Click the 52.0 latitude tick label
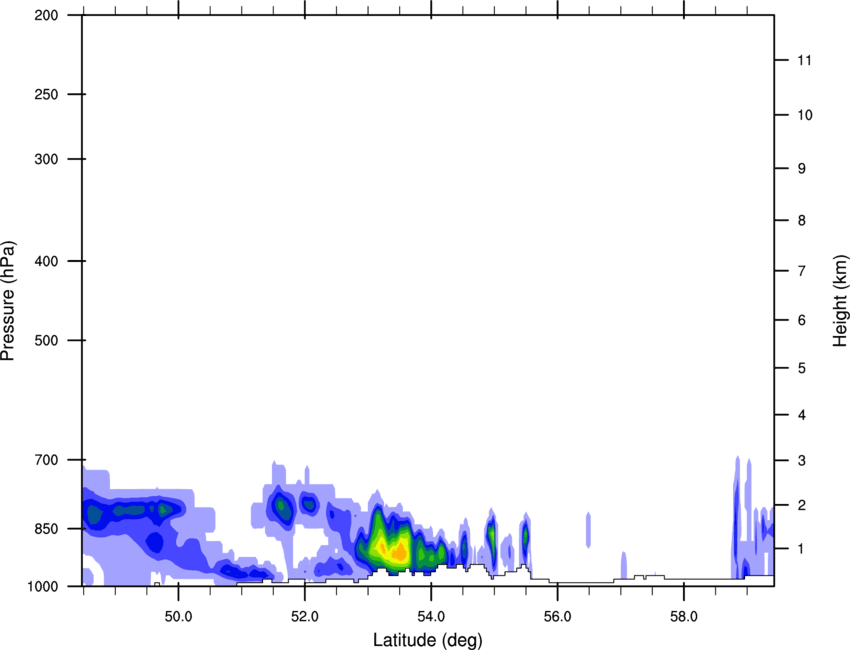The image size is (850, 650). [305, 617]
